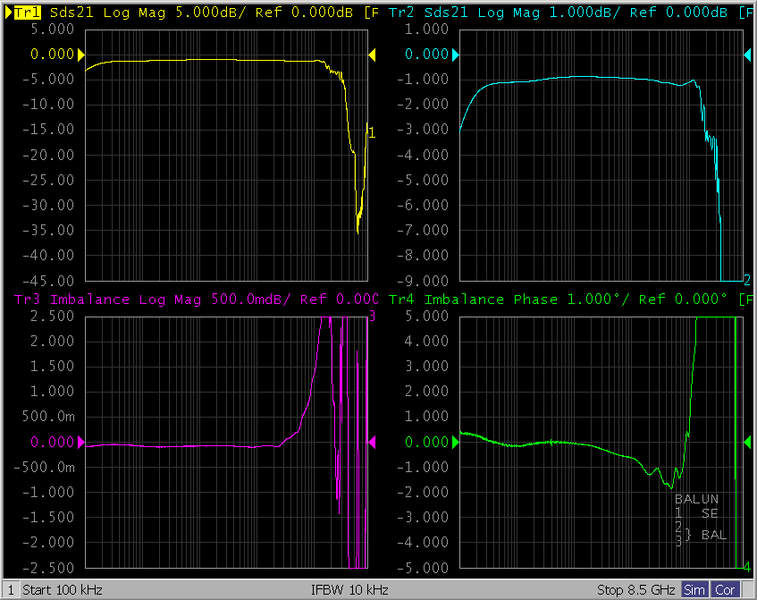This screenshot has height=600, width=757.
Task: Click the -500.0m scale value on Tr3
Action: (x=44, y=467)
